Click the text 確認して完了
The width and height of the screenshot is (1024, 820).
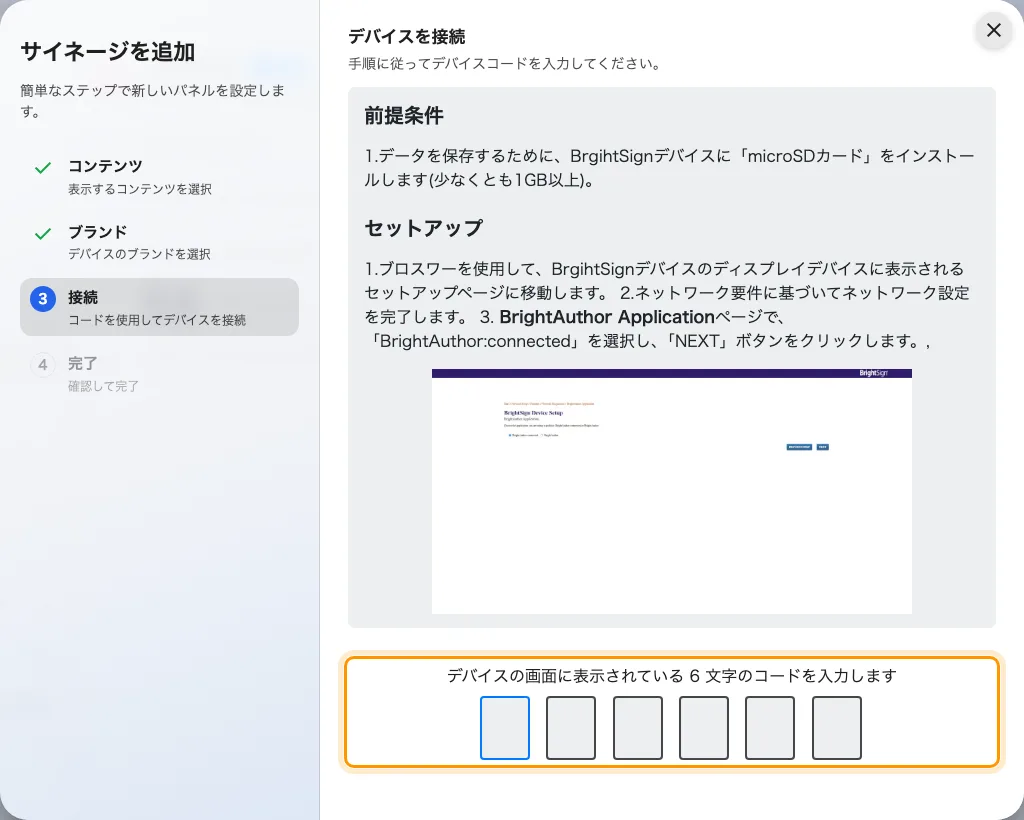(x=103, y=386)
